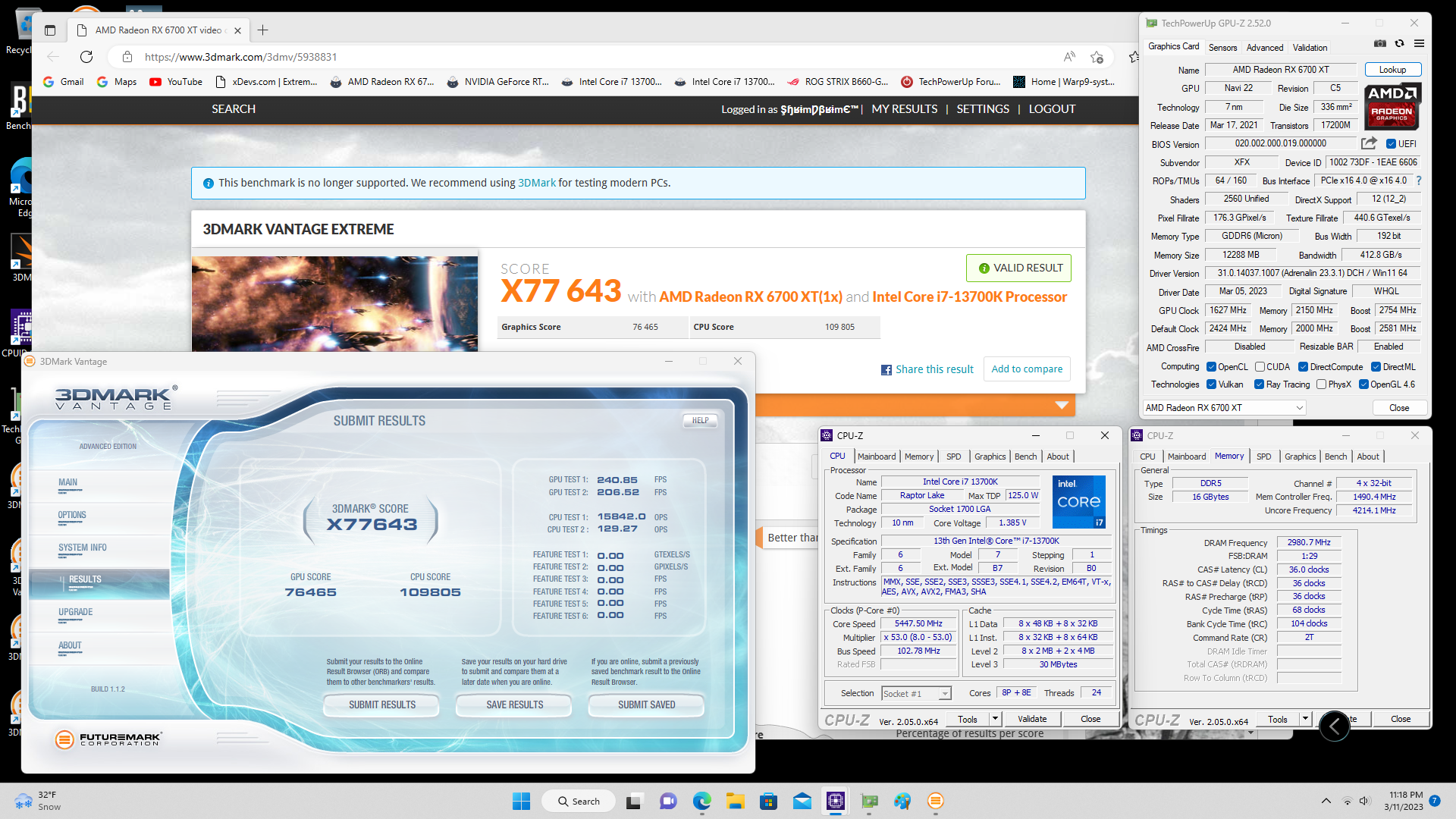Toggle Vulkan checkbox in GPU-Z
1456x819 pixels.
click(x=1211, y=384)
